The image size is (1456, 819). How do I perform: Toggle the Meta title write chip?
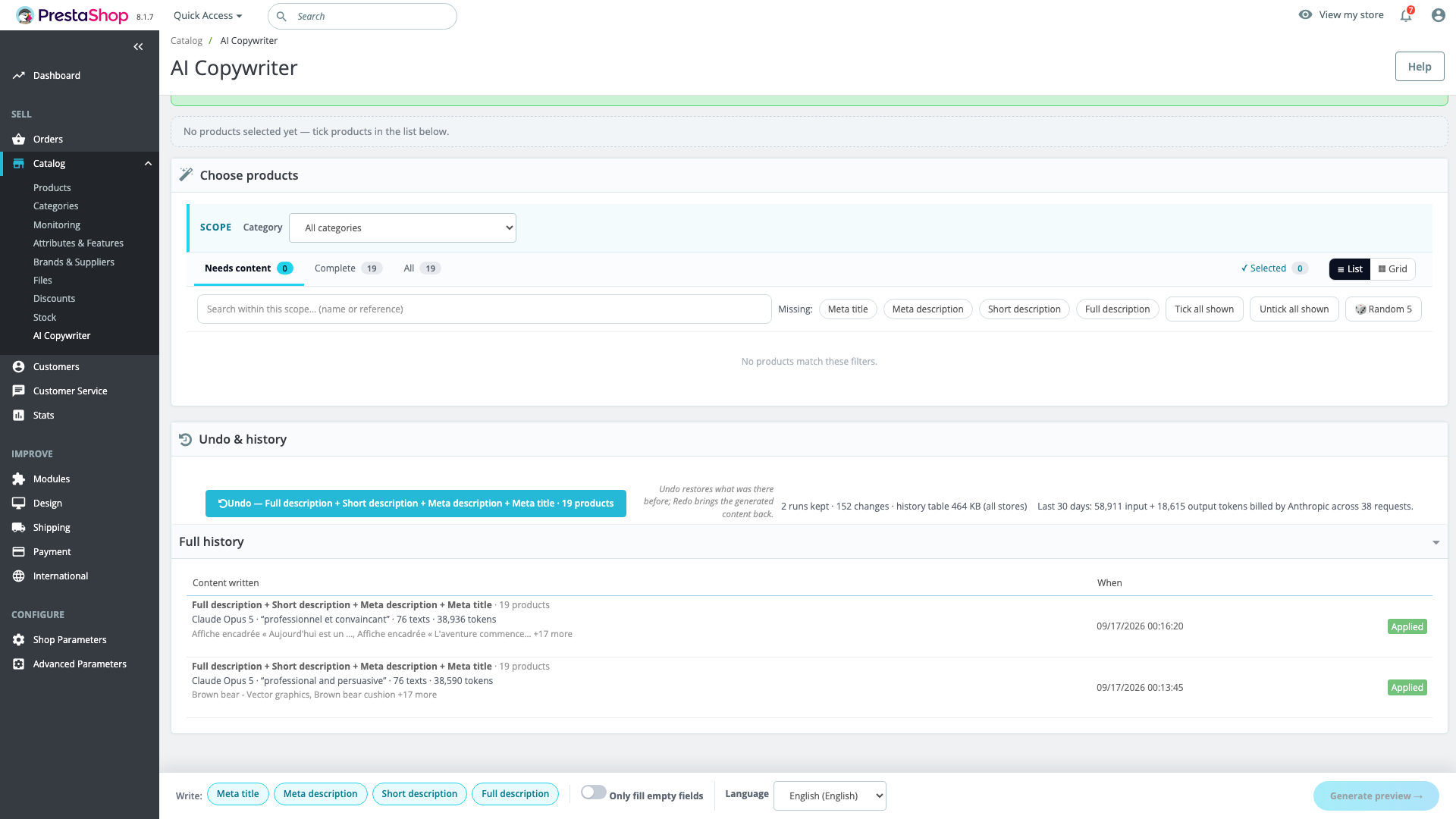pos(238,794)
